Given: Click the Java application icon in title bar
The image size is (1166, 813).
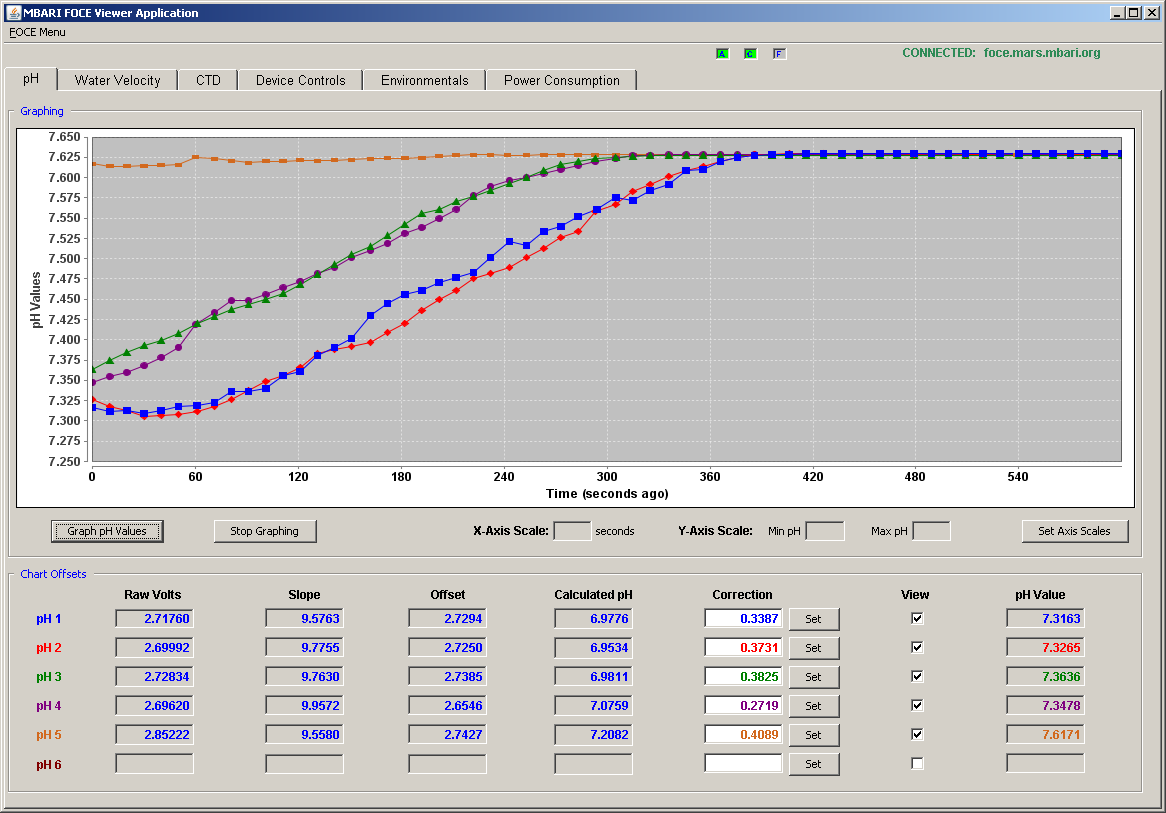Looking at the screenshot, I should (13, 13).
